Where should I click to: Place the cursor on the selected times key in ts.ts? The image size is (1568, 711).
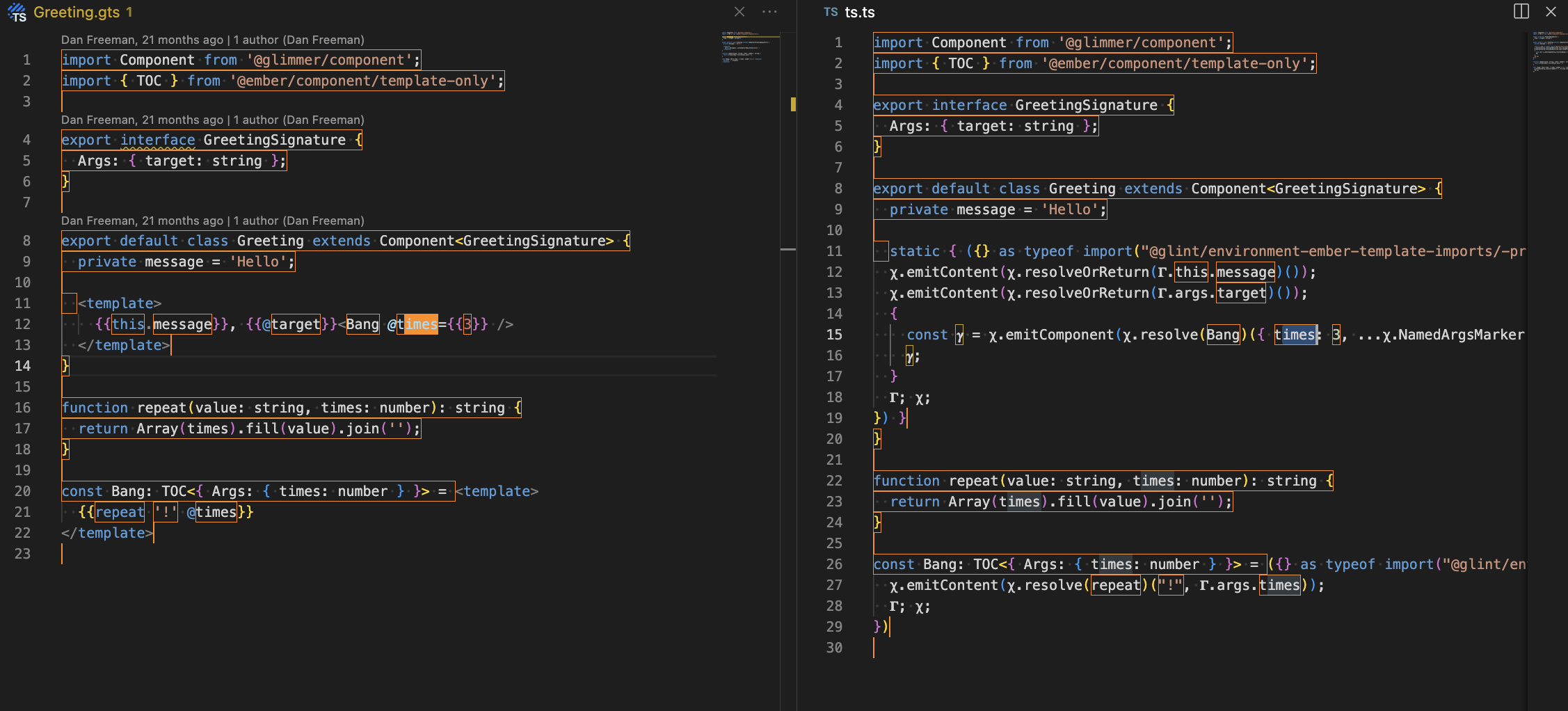tap(1295, 335)
